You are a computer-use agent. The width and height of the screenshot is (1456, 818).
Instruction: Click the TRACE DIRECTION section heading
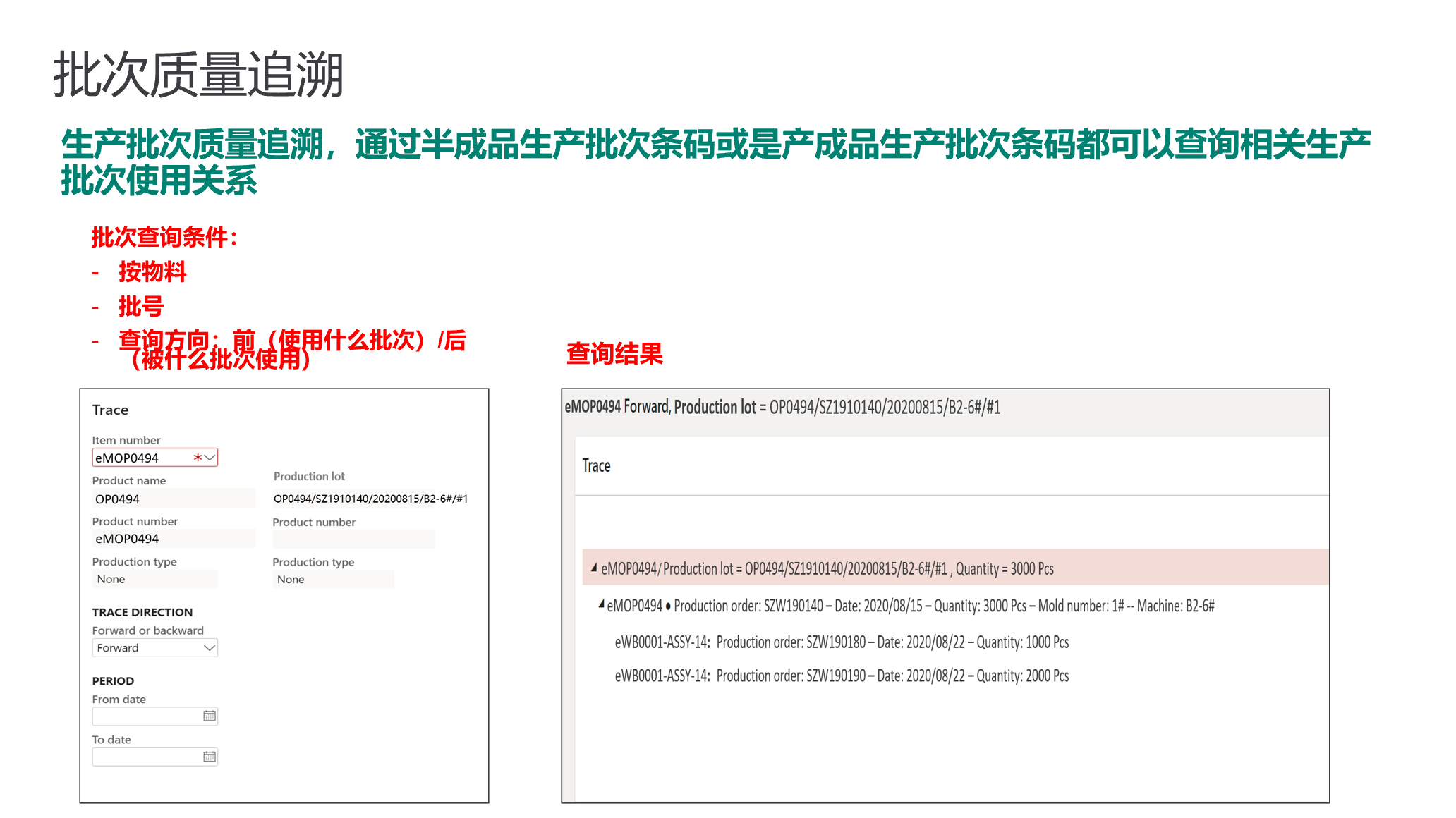[x=142, y=612]
